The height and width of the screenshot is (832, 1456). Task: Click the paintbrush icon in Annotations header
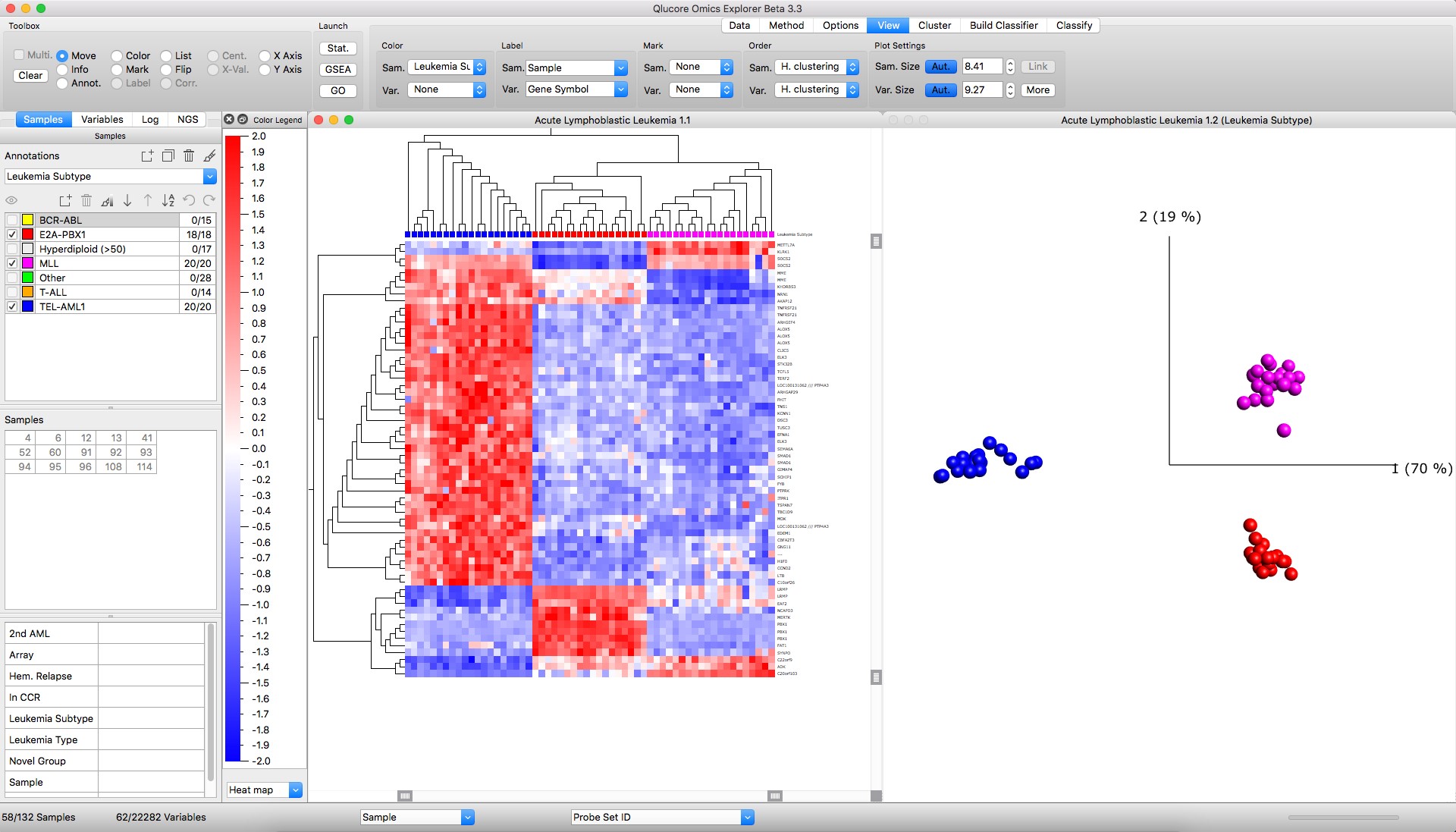click(x=209, y=155)
